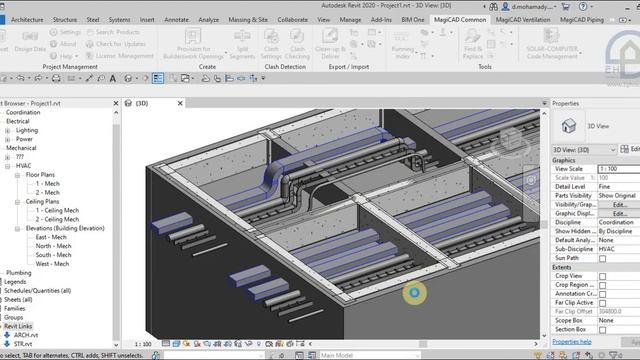Viewport: 640px width, 360px height.
Task: Click the search binoculars icon in title bar
Action: pos(493,7)
